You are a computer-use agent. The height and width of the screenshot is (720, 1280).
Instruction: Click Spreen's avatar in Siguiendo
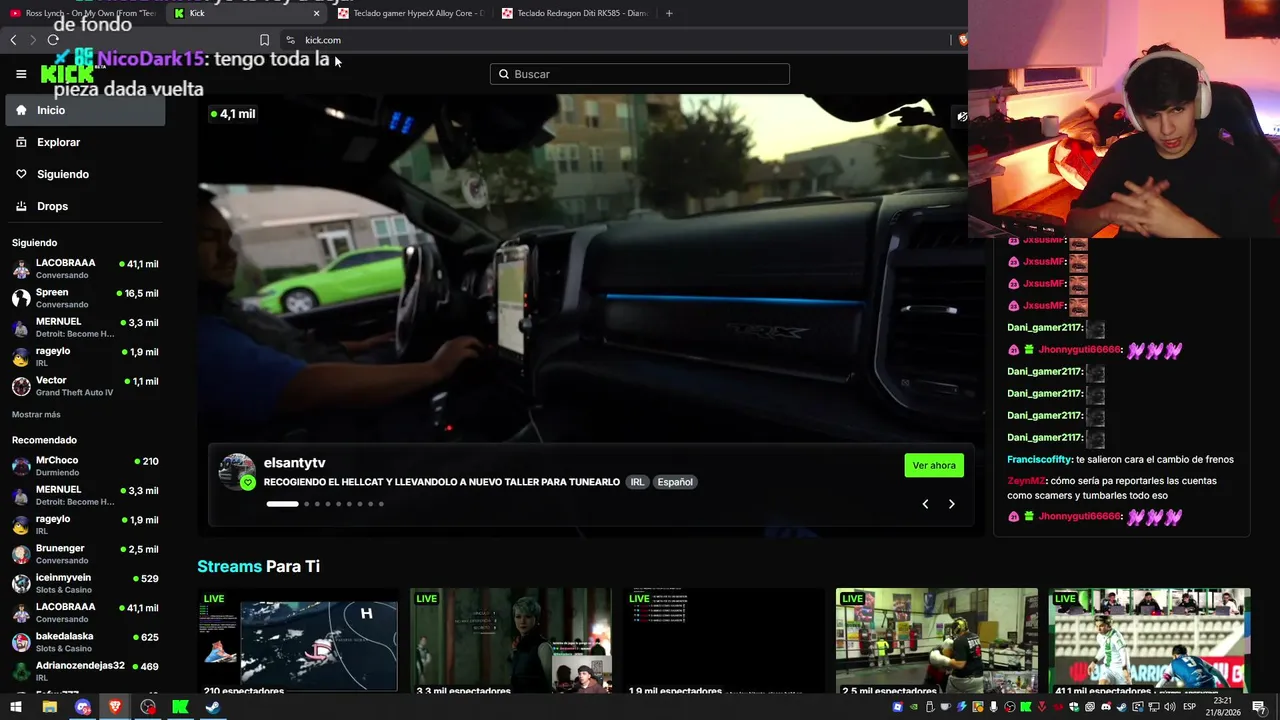(x=21, y=298)
